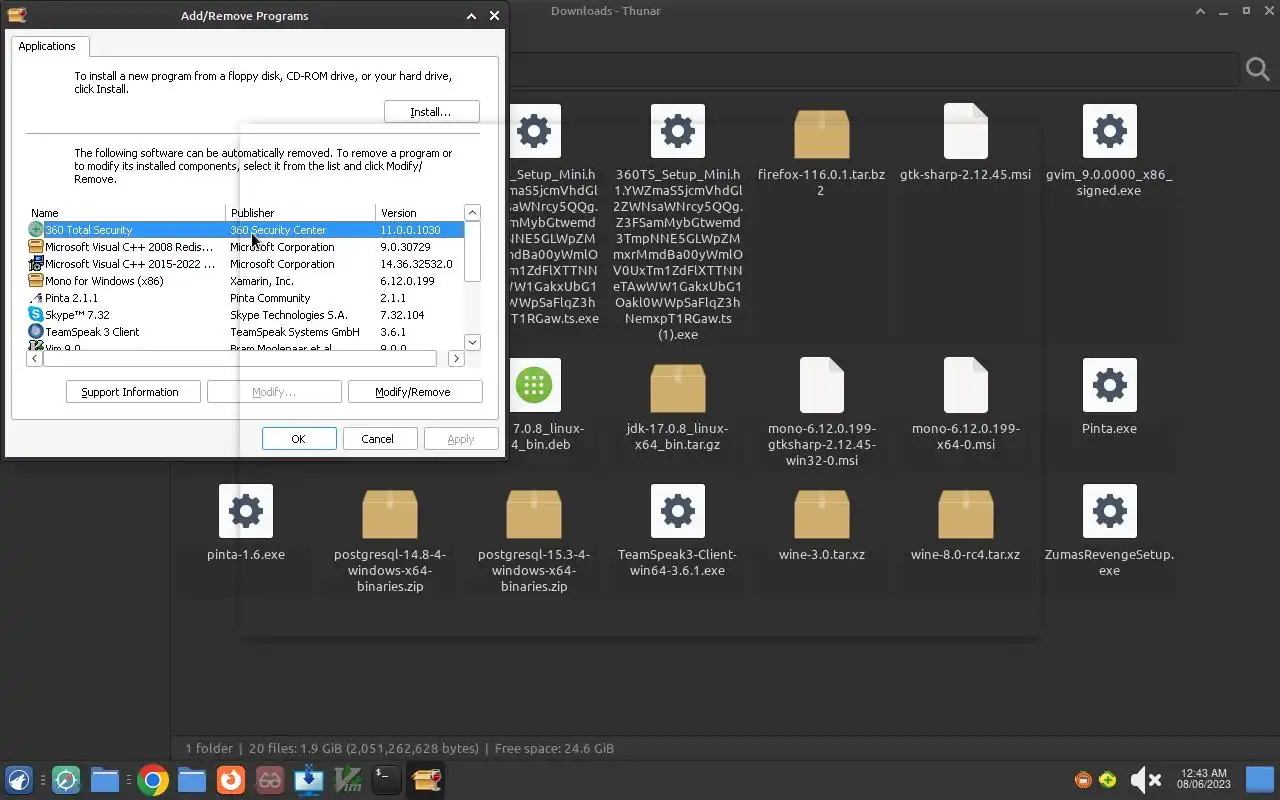The image size is (1280, 800).
Task: Click the Mono for Windows (x86) row icon
Action: (x=36, y=281)
